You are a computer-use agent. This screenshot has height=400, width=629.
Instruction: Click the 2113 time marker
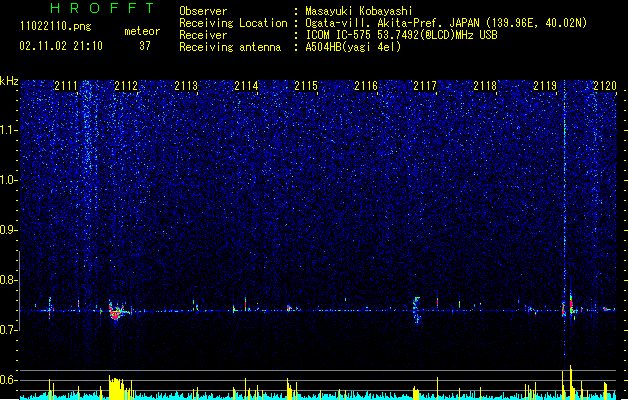[186, 86]
